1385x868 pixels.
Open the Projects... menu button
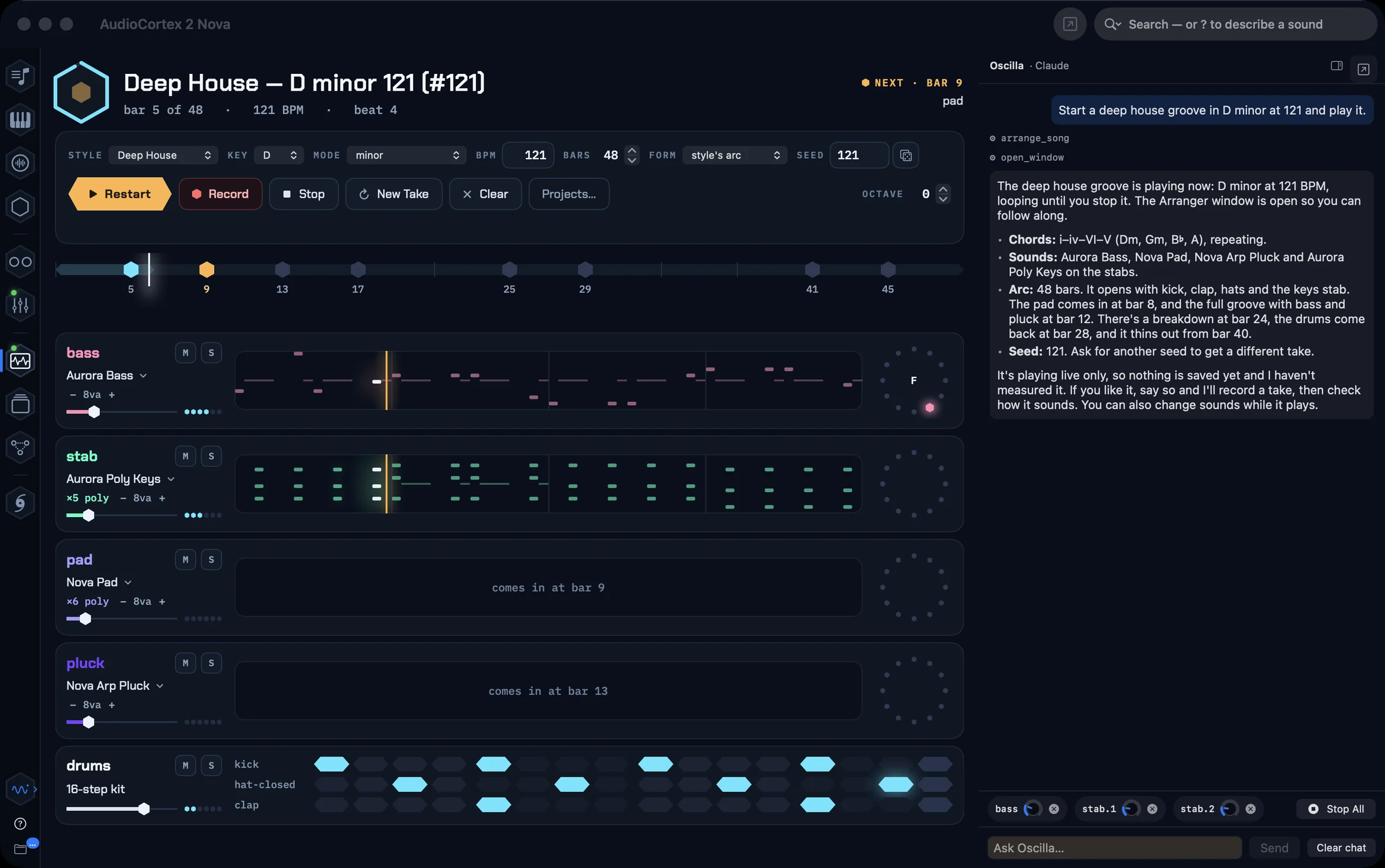coord(568,194)
